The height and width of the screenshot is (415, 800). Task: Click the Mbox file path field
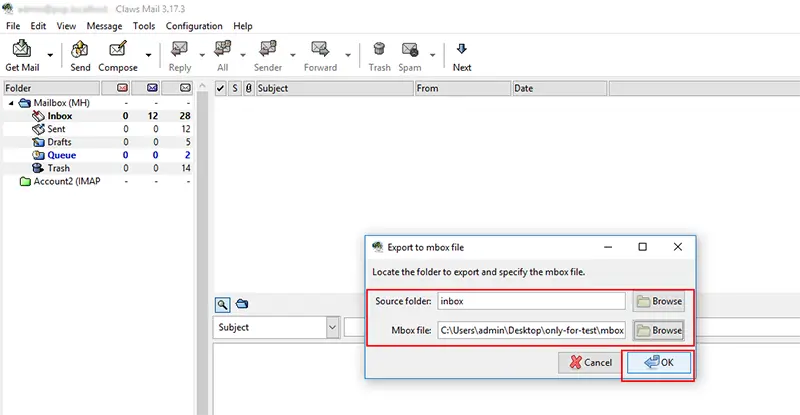pyautogui.click(x=531, y=330)
